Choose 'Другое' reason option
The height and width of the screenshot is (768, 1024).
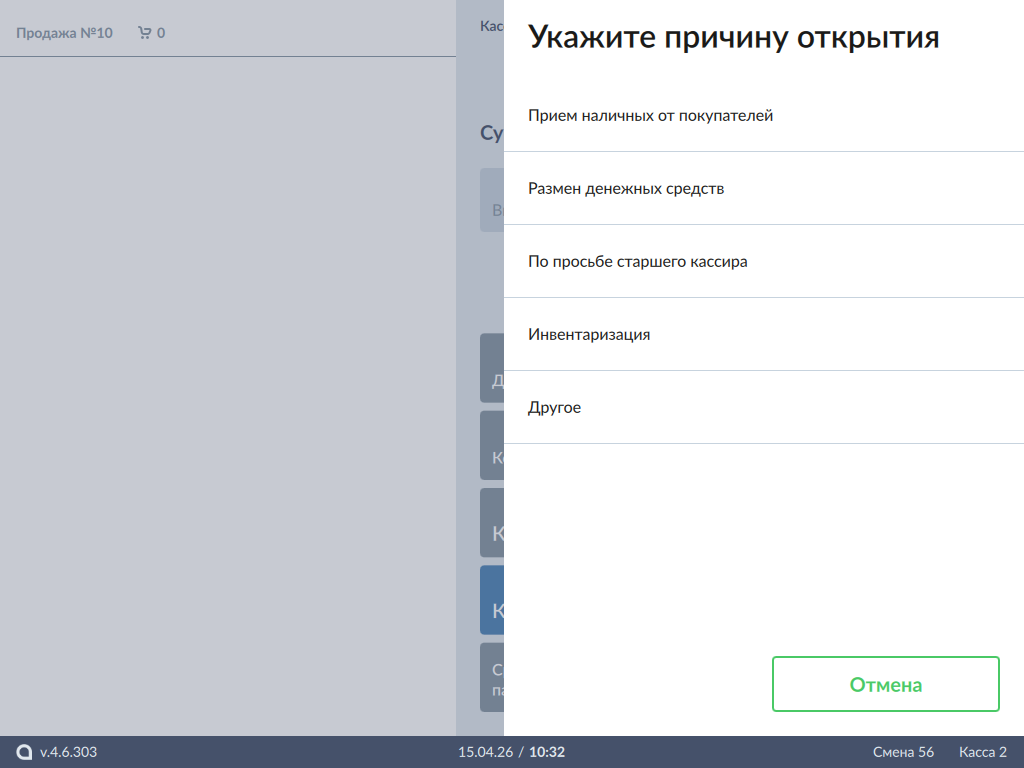[554, 408]
